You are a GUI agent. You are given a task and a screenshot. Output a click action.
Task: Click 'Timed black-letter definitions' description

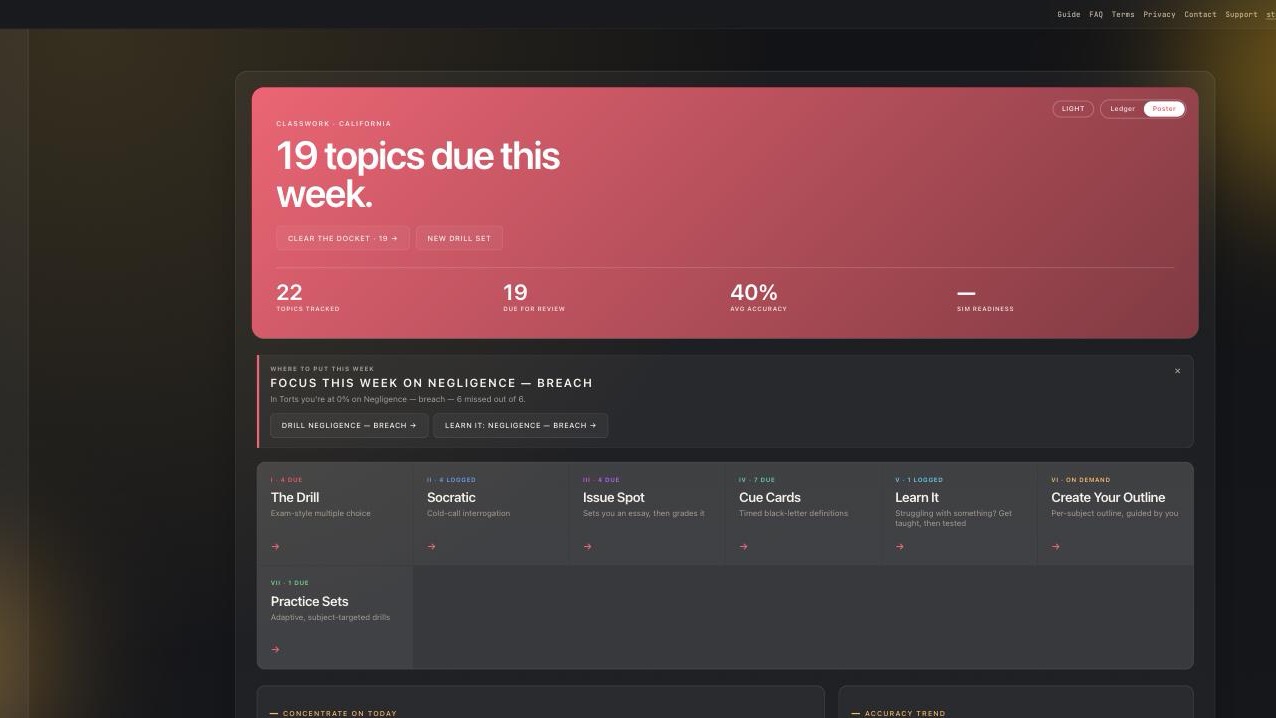793,514
